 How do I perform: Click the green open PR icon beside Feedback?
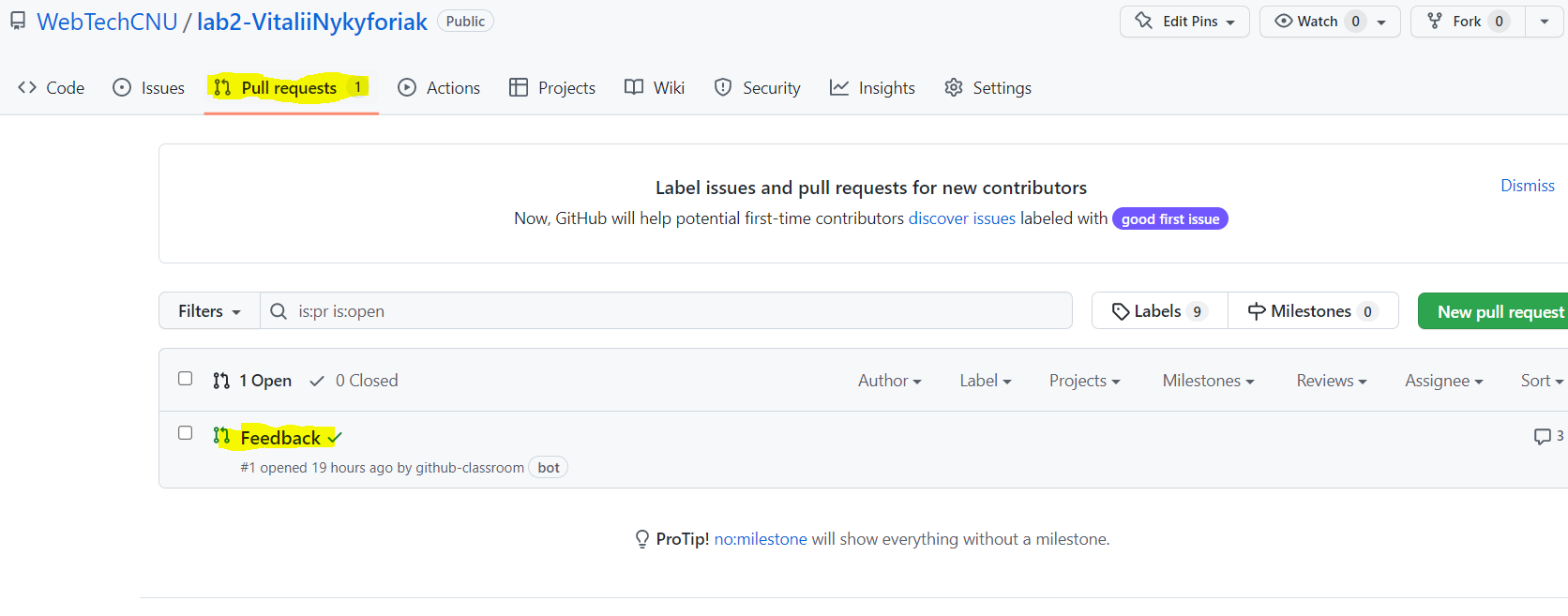tap(221, 435)
